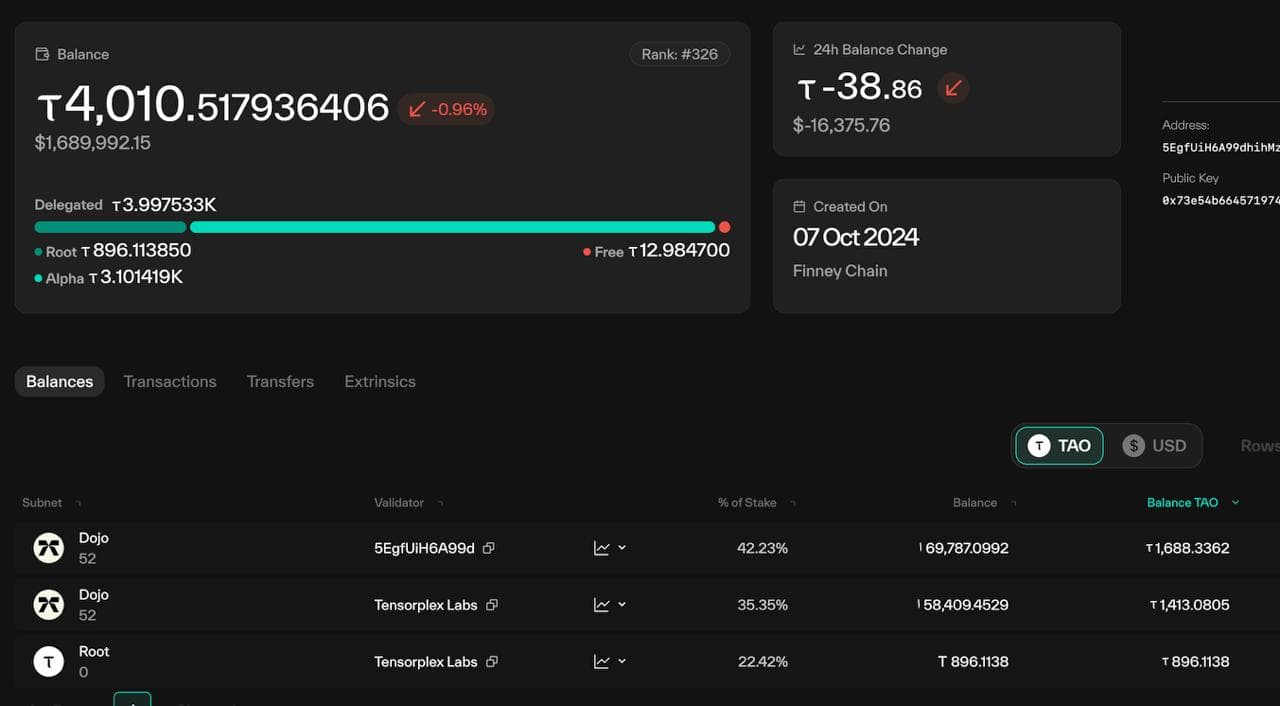Image resolution: width=1280 pixels, height=706 pixels.
Task: Switch to the Transfers tab
Action: pos(280,382)
